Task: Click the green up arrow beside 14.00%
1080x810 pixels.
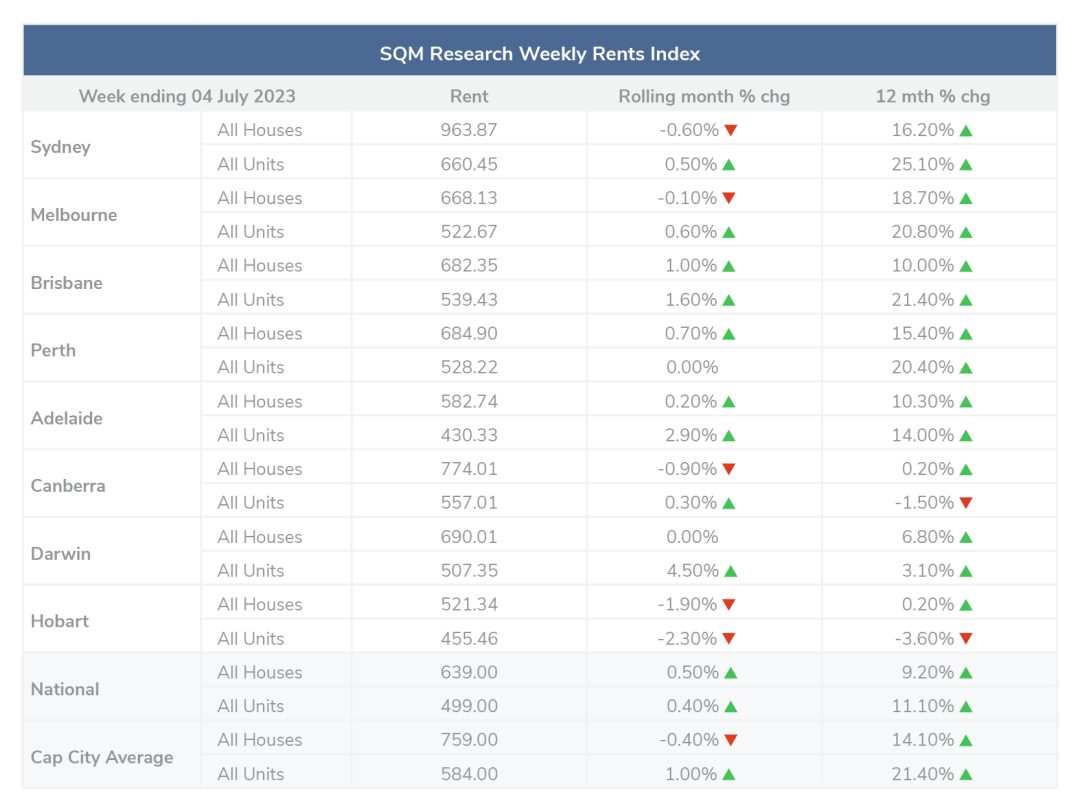Action: [966, 435]
